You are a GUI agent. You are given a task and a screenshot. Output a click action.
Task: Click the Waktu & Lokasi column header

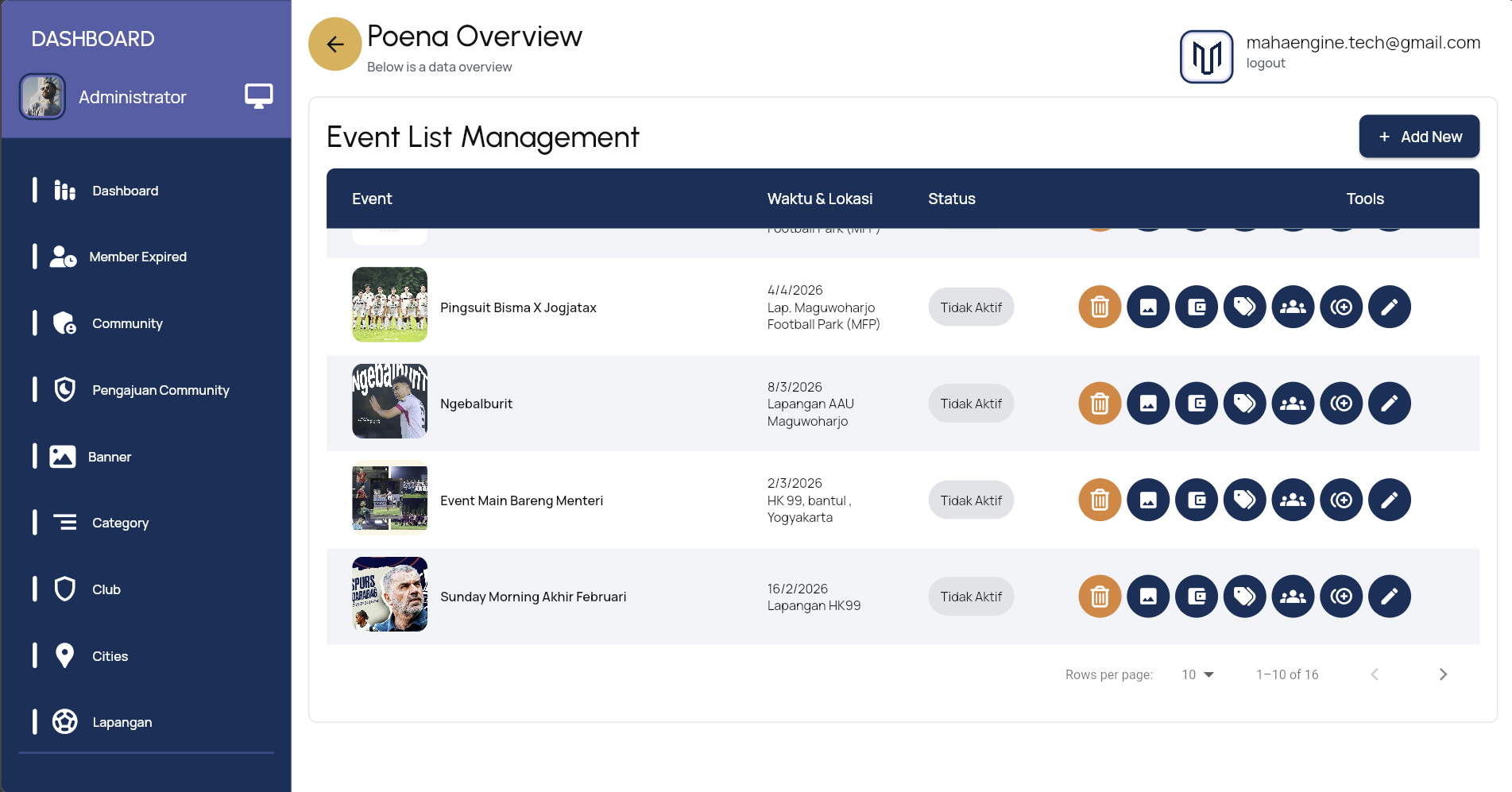(820, 199)
